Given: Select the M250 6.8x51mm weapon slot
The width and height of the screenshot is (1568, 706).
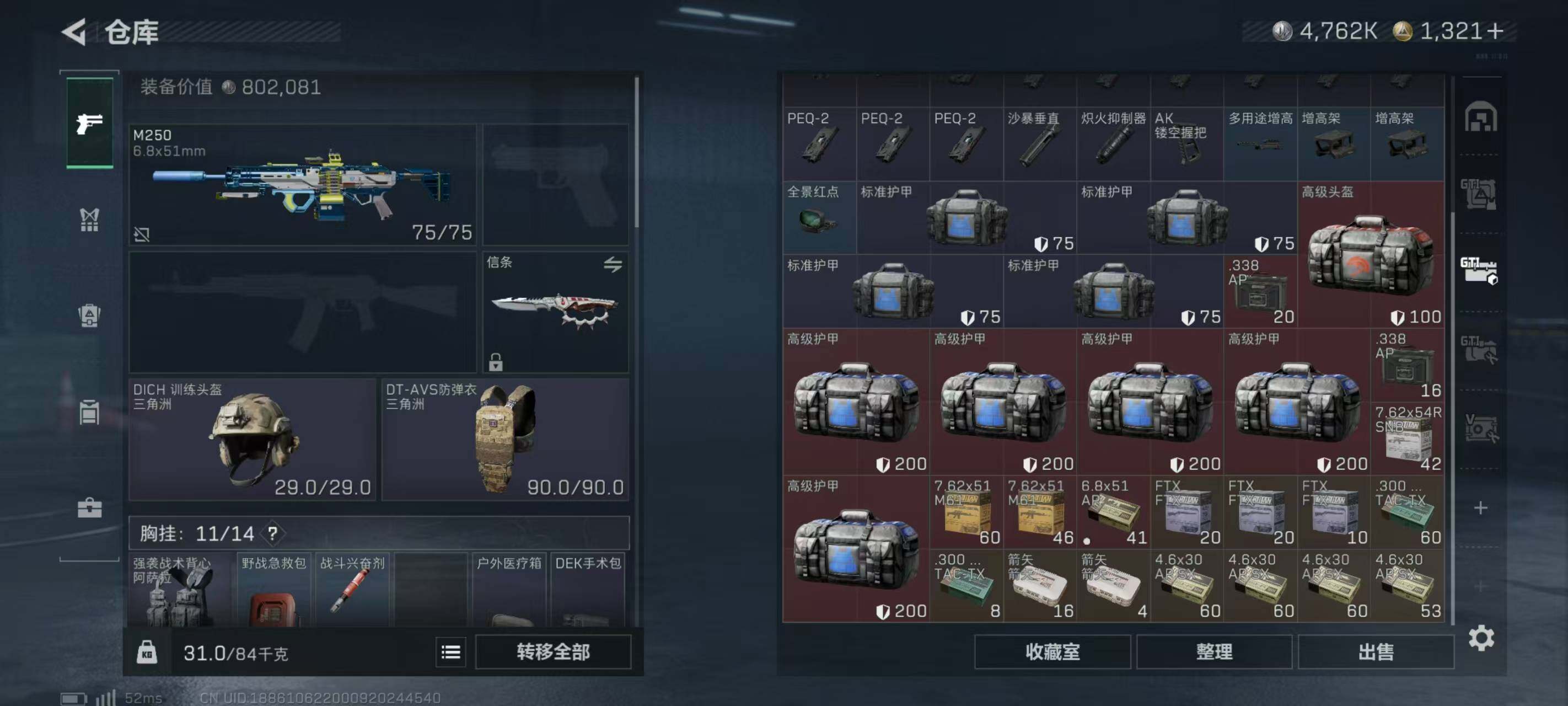Looking at the screenshot, I should (x=303, y=185).
